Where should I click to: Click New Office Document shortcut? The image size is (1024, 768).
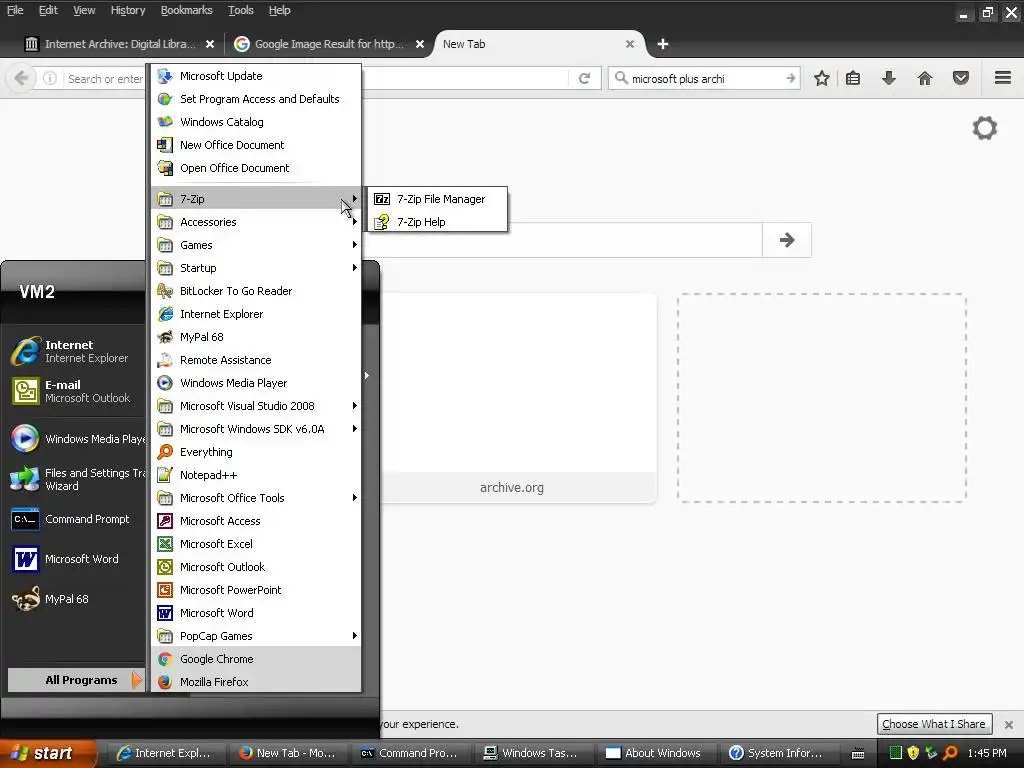256,144
